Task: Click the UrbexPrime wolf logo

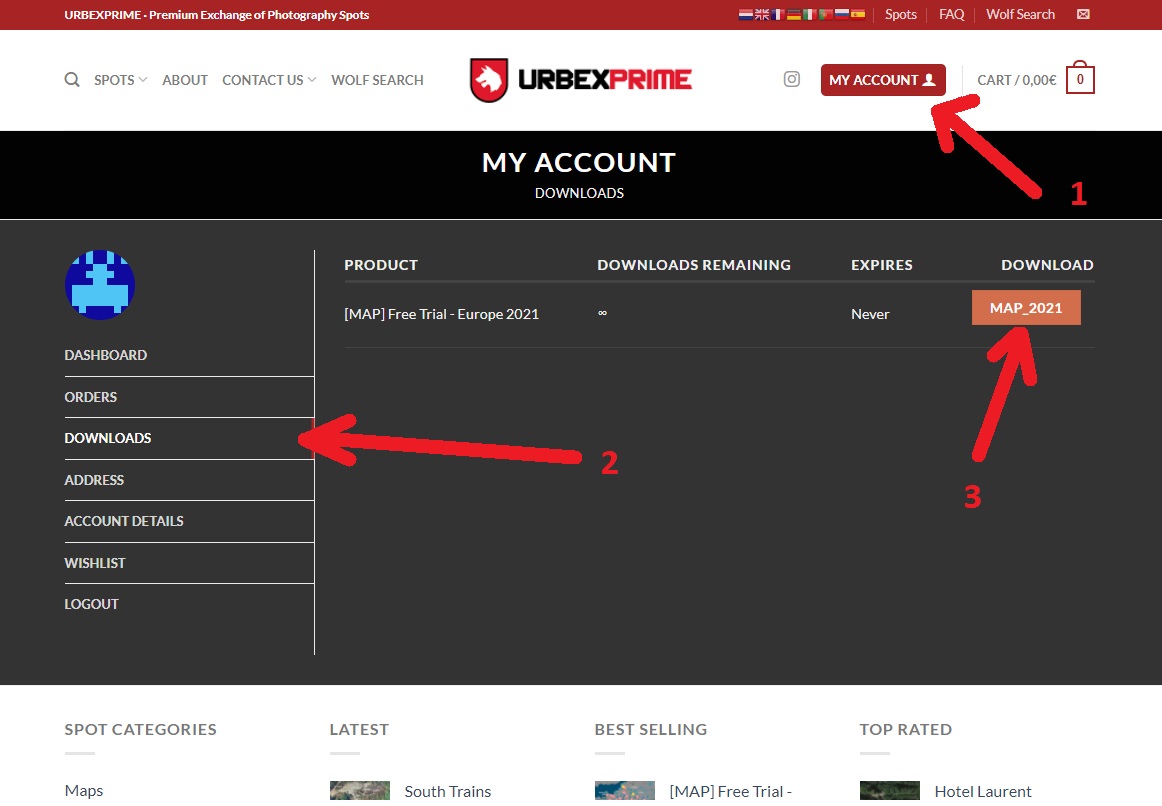Action: (581, 79)
